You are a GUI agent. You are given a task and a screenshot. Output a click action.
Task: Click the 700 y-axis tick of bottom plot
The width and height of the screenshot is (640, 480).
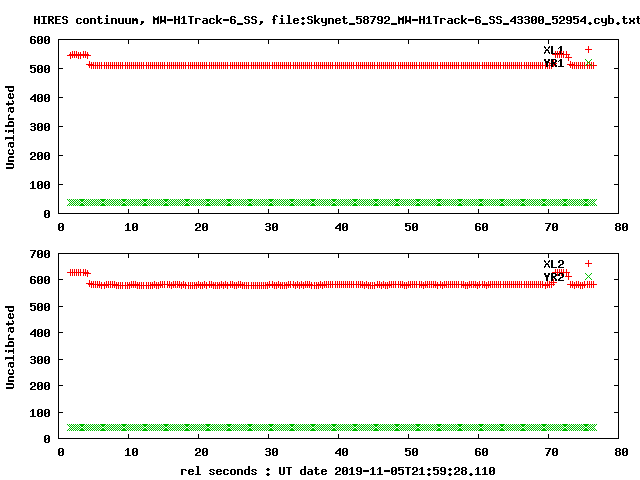click(40, 254)
